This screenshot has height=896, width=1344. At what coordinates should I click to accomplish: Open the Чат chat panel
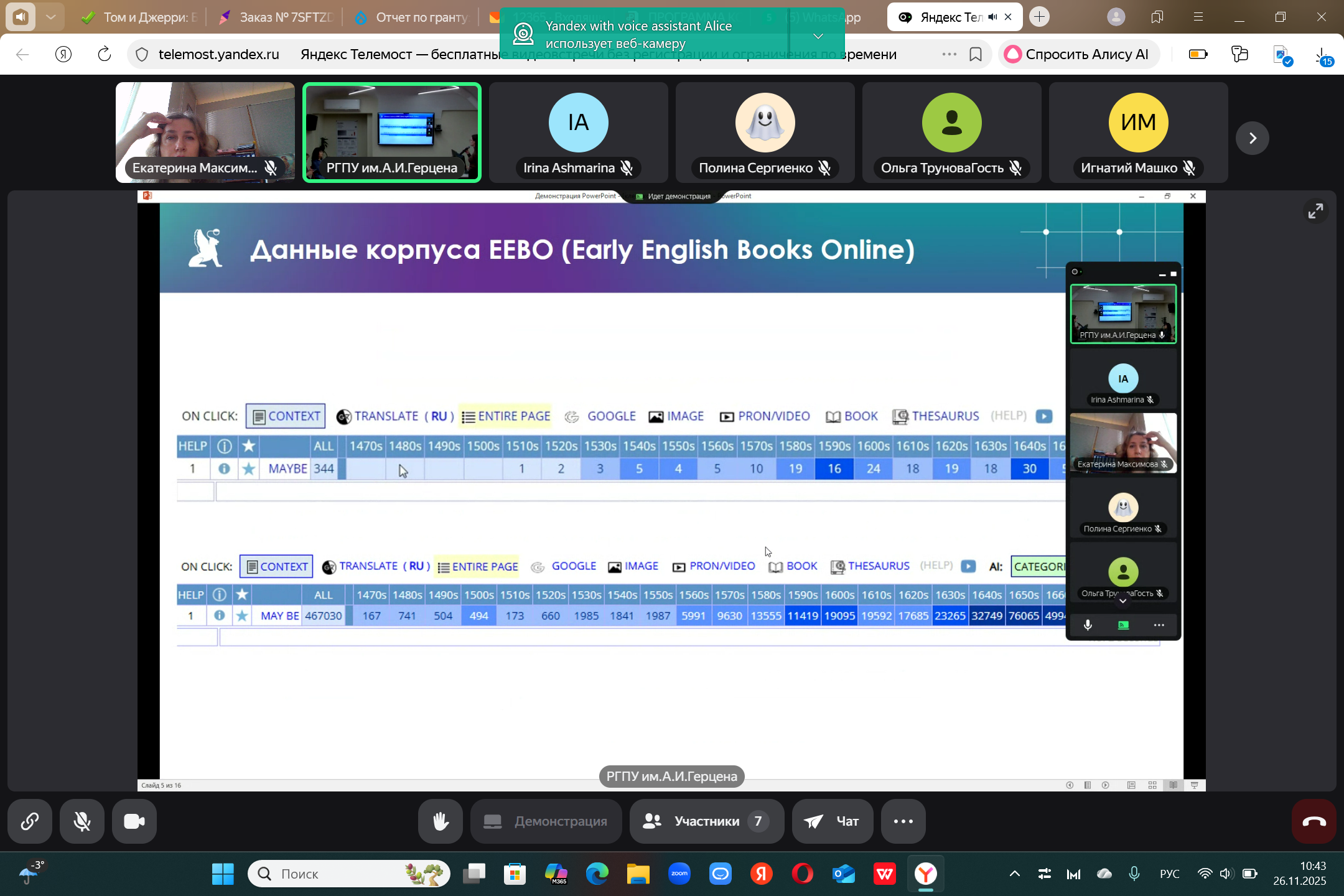pyautogui.click(x=833, y=821)
